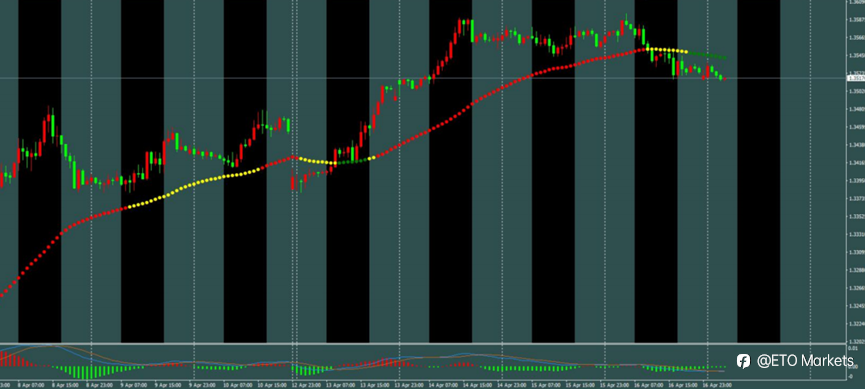This screenshot has width=865, height=389.
Task: Click the '14 Apr 23:00' time axis label
Action: (512, 385)
